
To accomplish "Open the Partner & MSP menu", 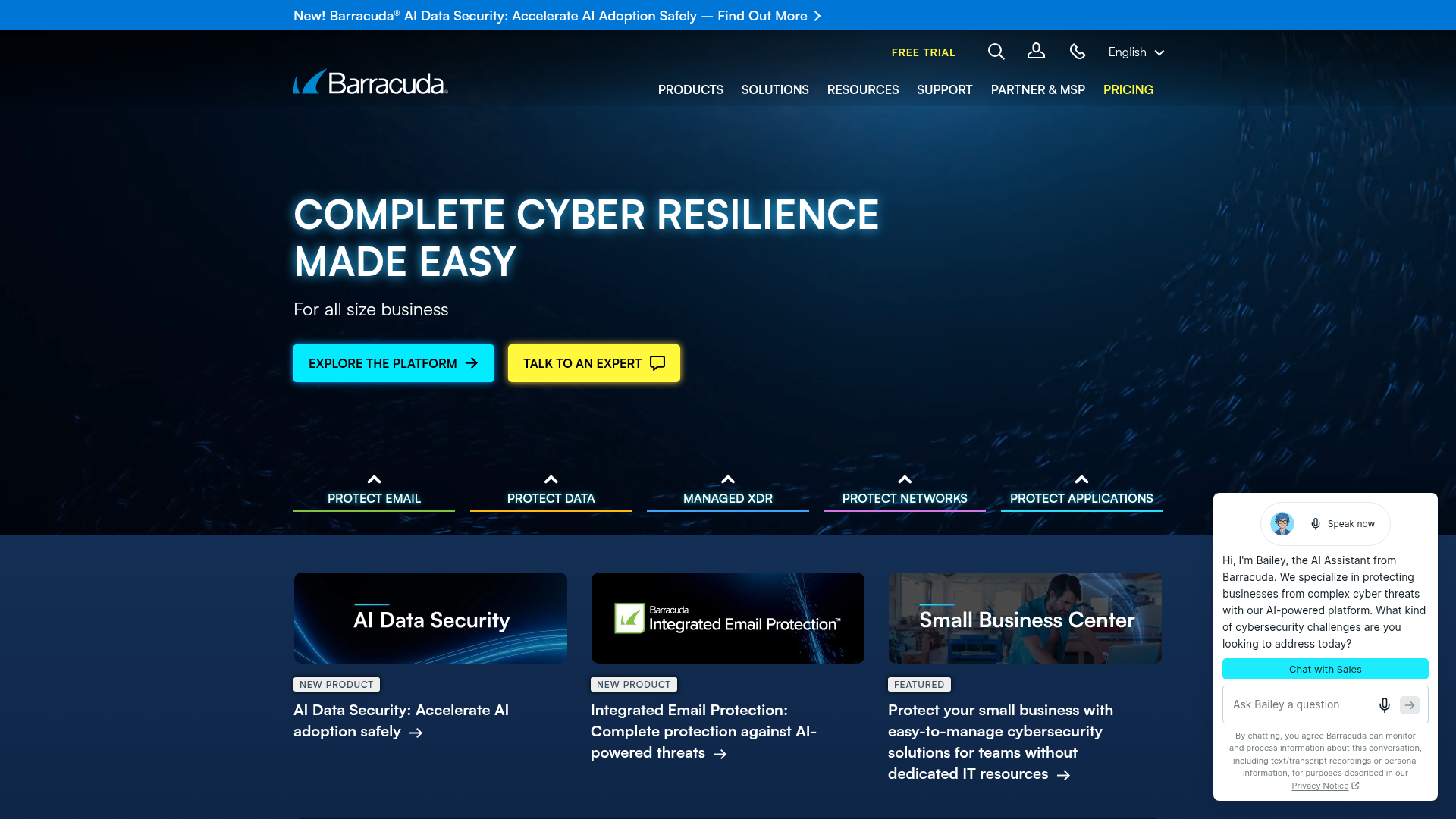I will 1038,89.
